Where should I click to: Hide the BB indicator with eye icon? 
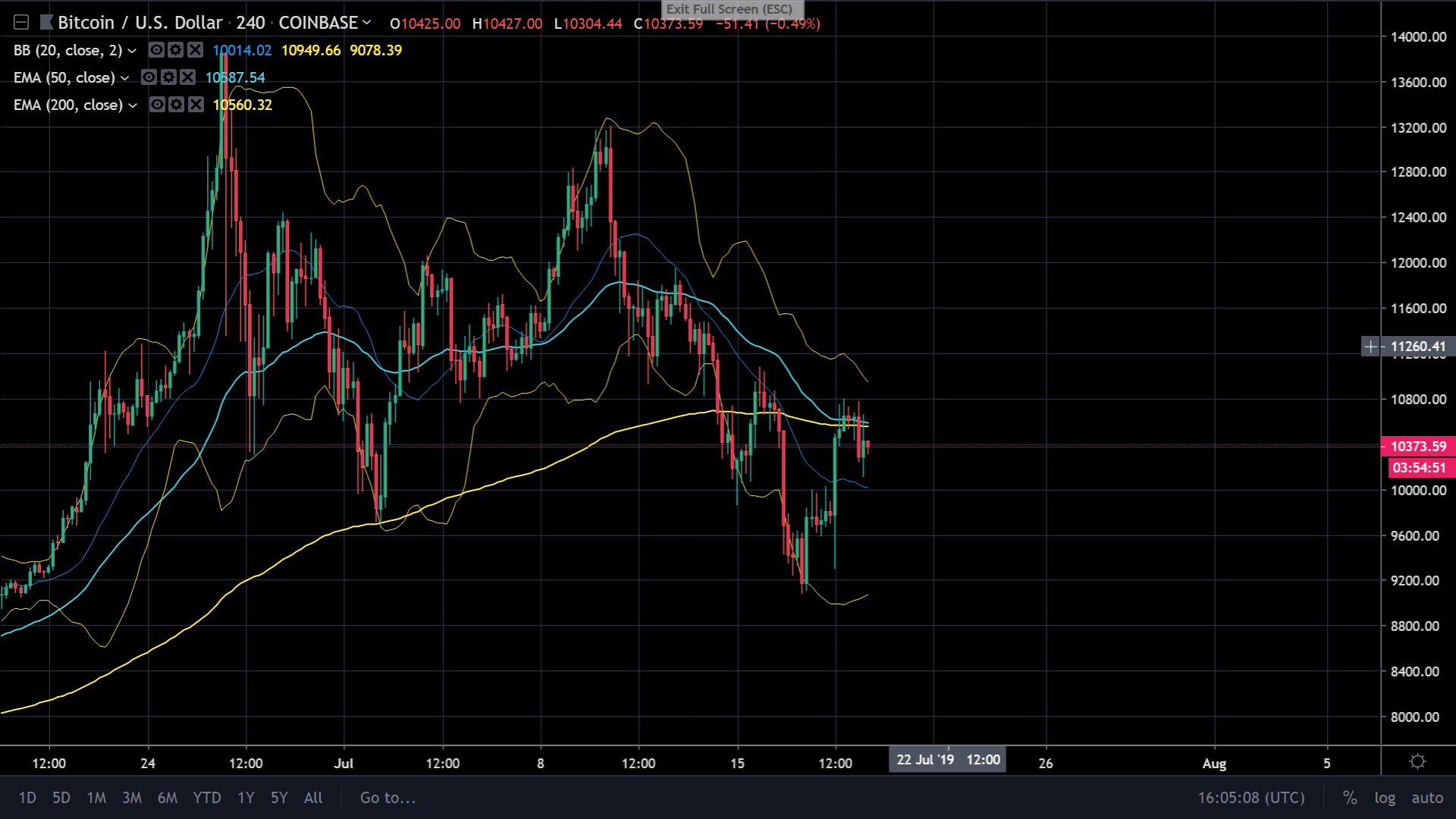coord(156,50)
